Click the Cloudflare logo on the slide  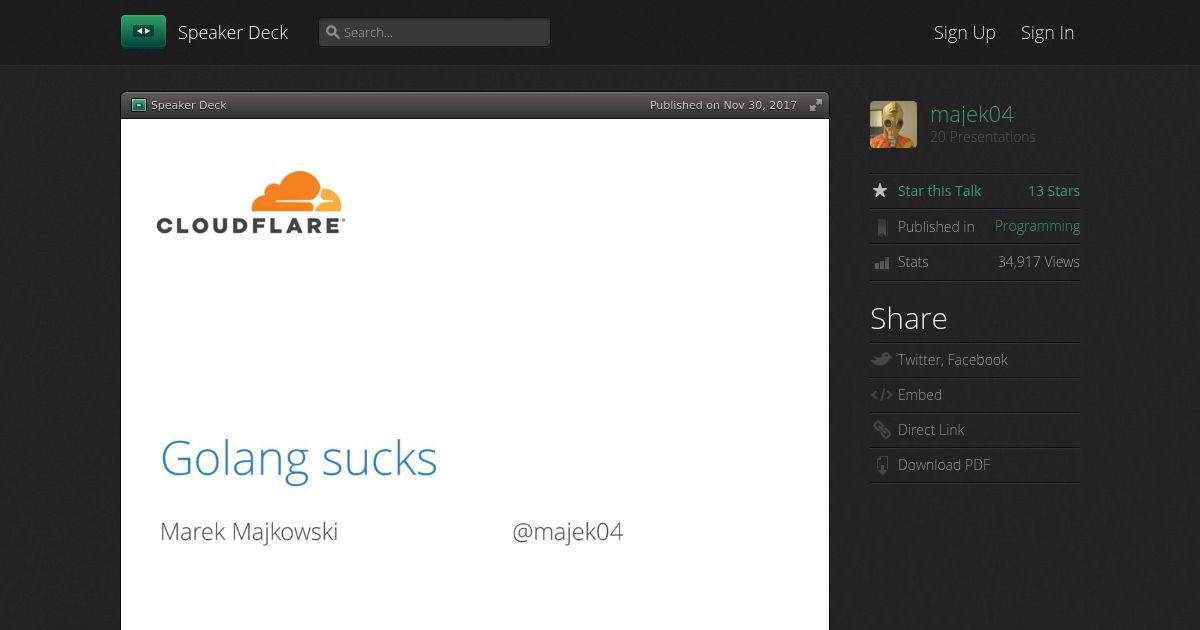pos(251,203)
